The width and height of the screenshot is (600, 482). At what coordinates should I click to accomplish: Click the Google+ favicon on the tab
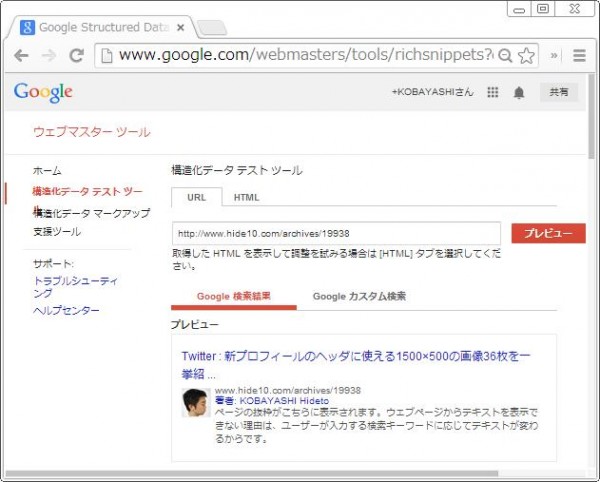pos(27,28)
